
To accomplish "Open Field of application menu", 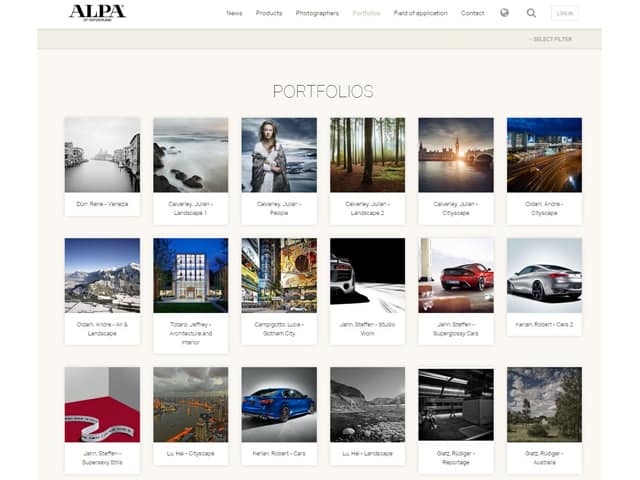I will point(420,13).
